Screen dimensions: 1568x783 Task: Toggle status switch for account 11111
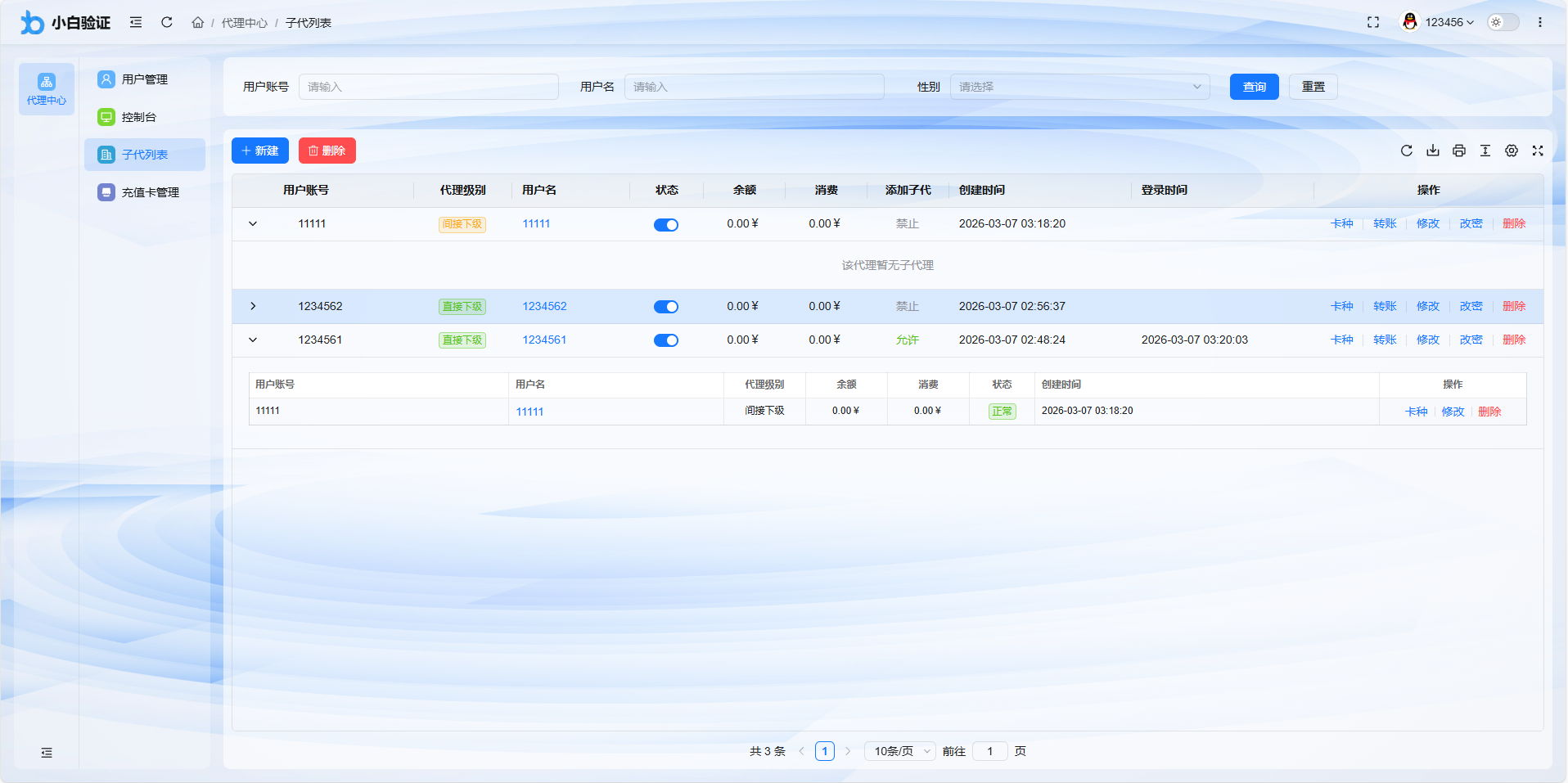point(666,223)
